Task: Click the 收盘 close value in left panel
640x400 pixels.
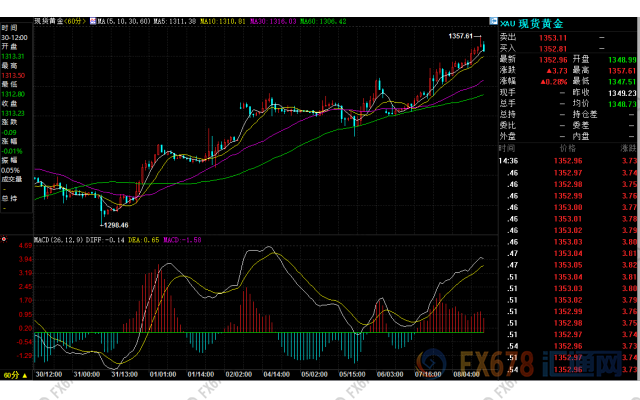Action: click(x=15, y=114)
